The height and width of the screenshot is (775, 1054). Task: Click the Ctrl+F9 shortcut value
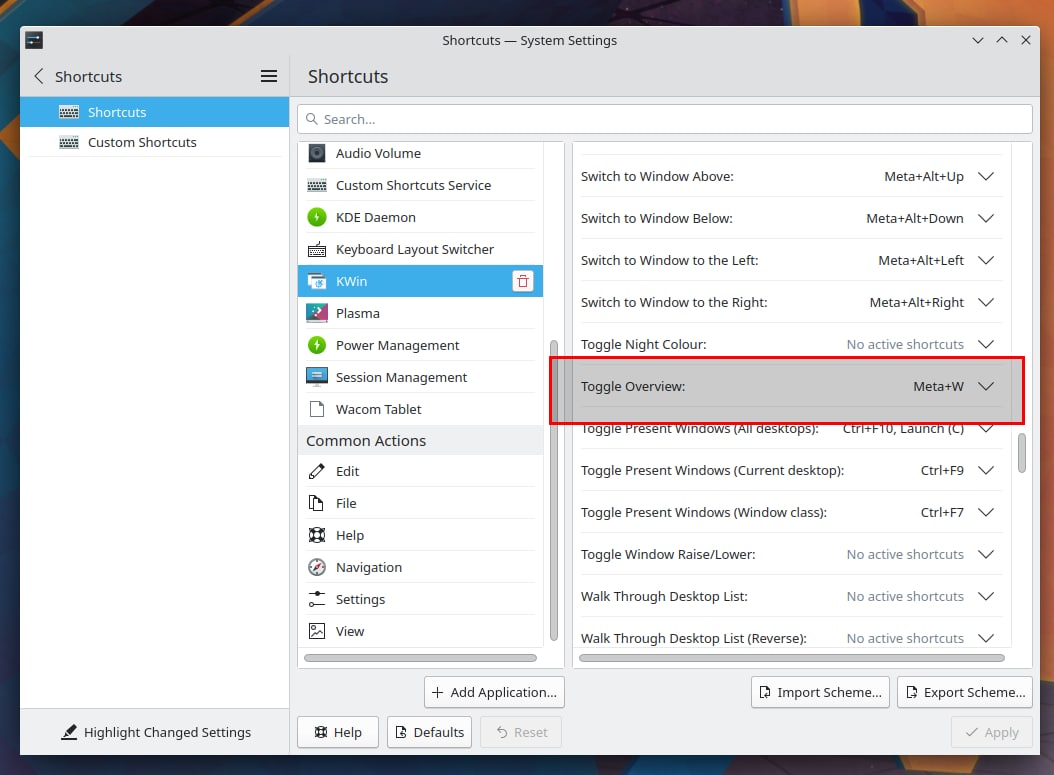point(942,471)
